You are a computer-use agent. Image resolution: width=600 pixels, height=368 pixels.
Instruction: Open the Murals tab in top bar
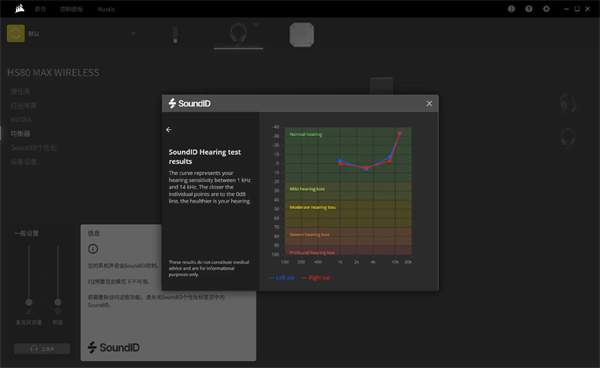coord(106,9)
